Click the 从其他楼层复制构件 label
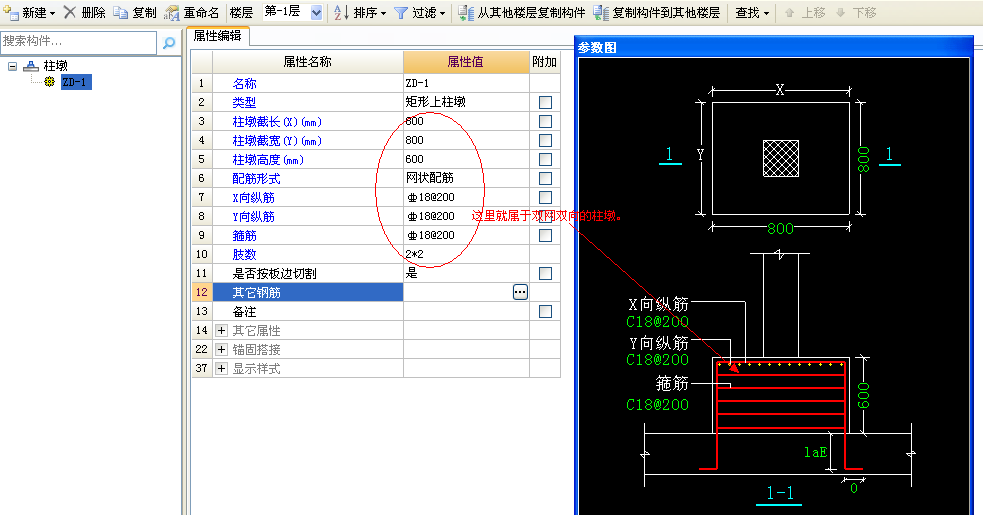 click(531, 13)
